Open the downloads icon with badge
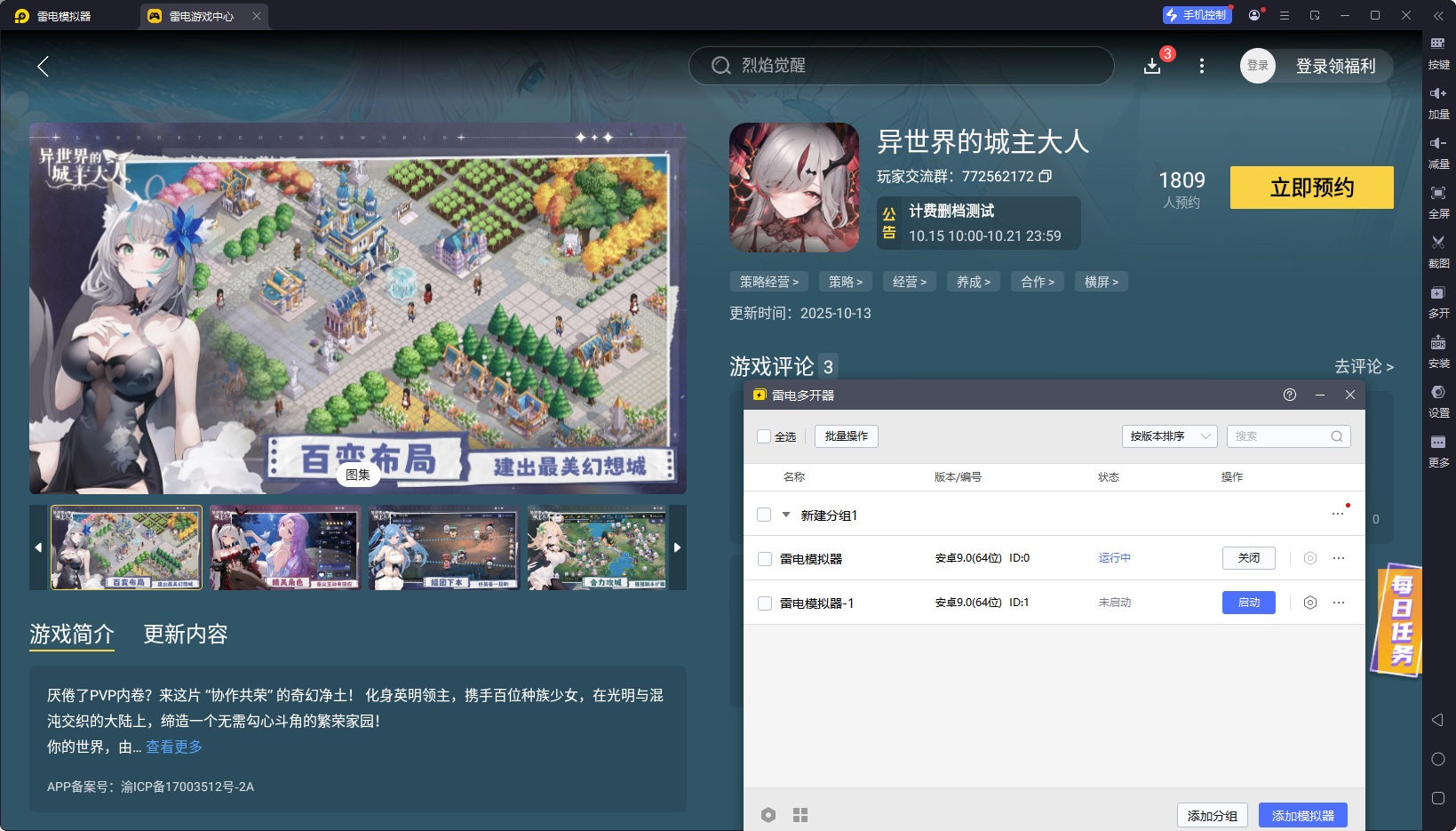 (1152, 66)
